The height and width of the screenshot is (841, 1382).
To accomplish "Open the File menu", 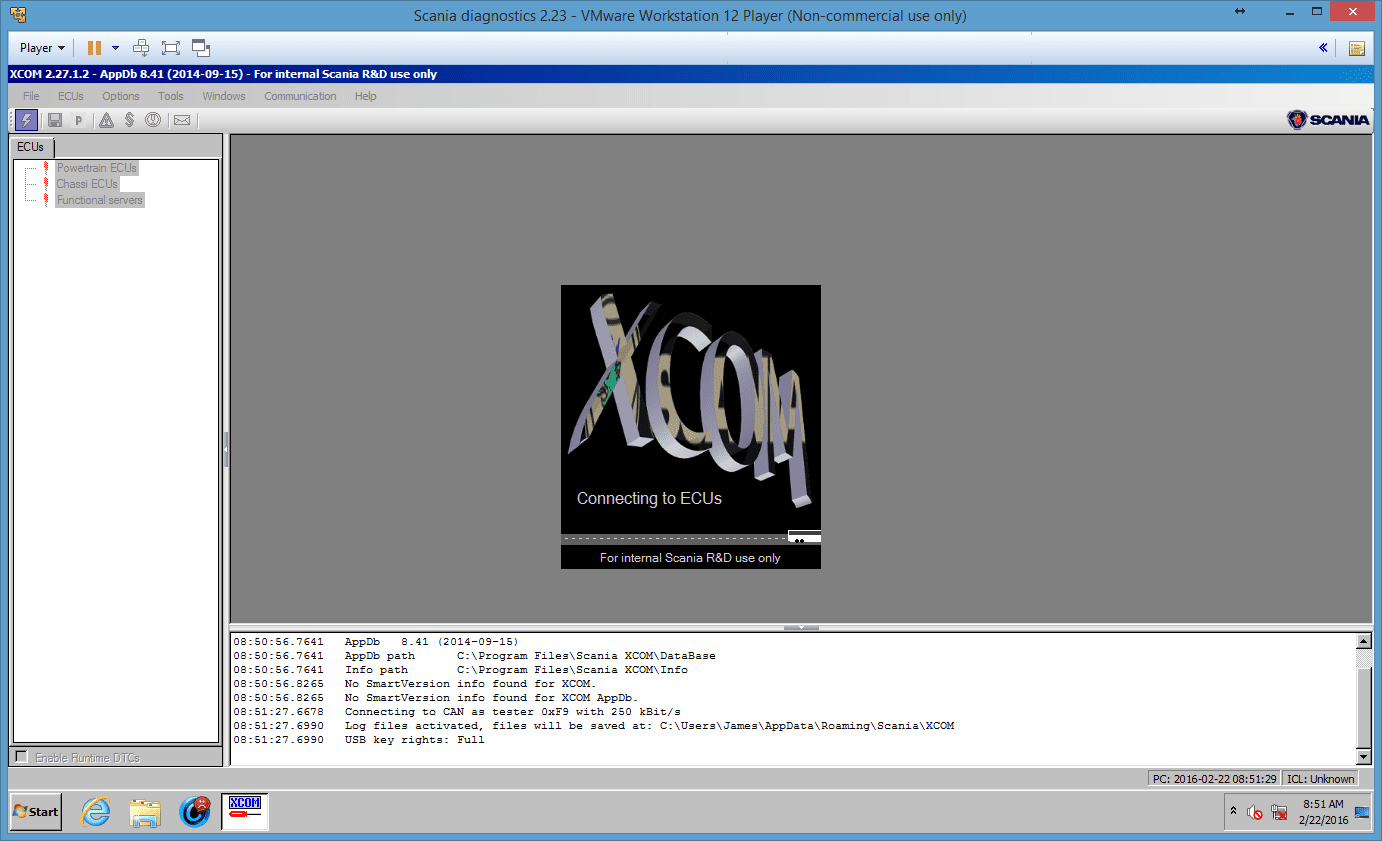I will (x=31, y=96).
